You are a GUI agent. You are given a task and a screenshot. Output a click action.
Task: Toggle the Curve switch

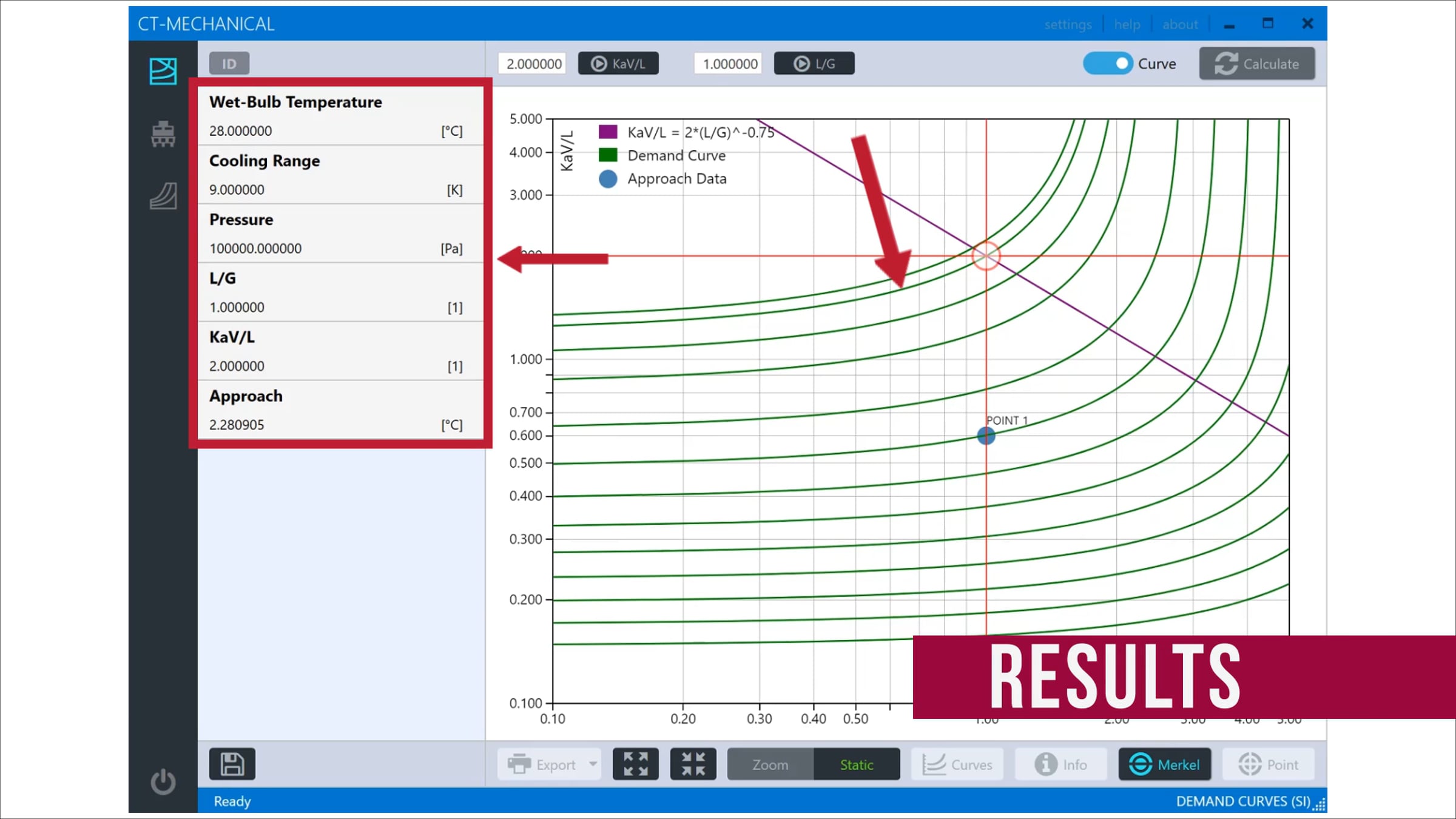point(1108,64)
